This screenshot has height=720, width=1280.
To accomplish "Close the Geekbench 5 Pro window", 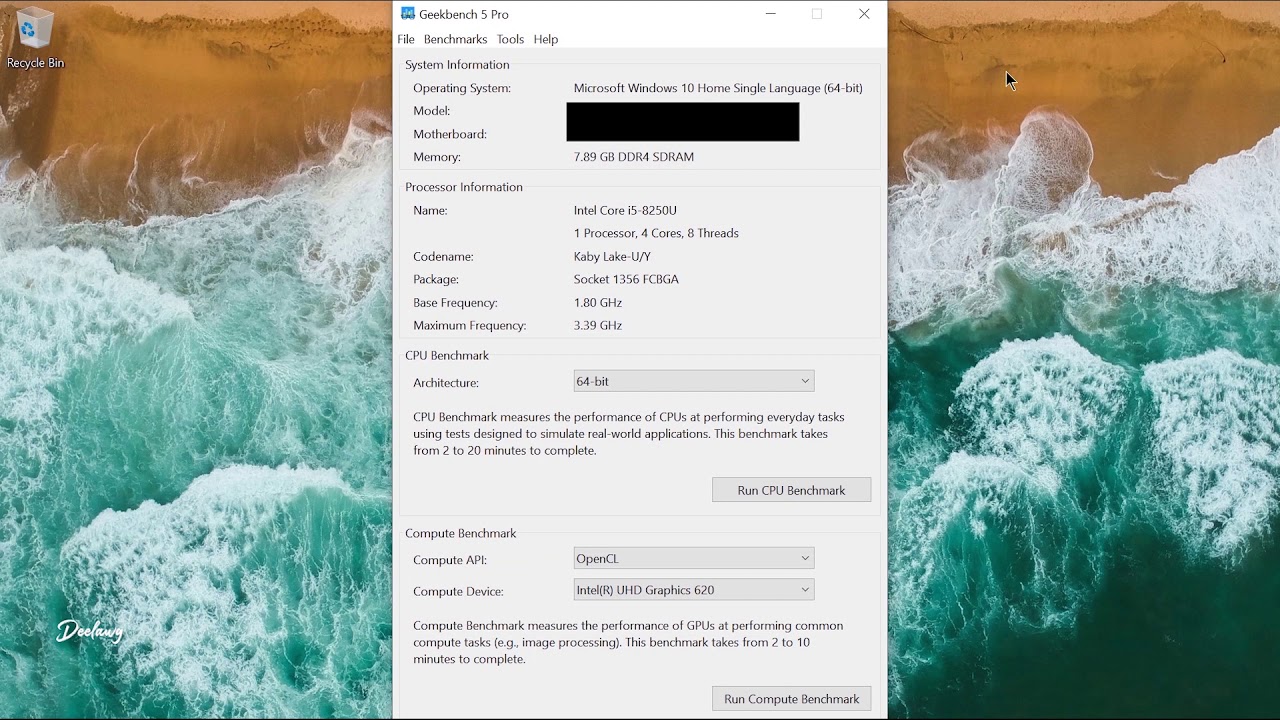I will (x=864, y=14).
